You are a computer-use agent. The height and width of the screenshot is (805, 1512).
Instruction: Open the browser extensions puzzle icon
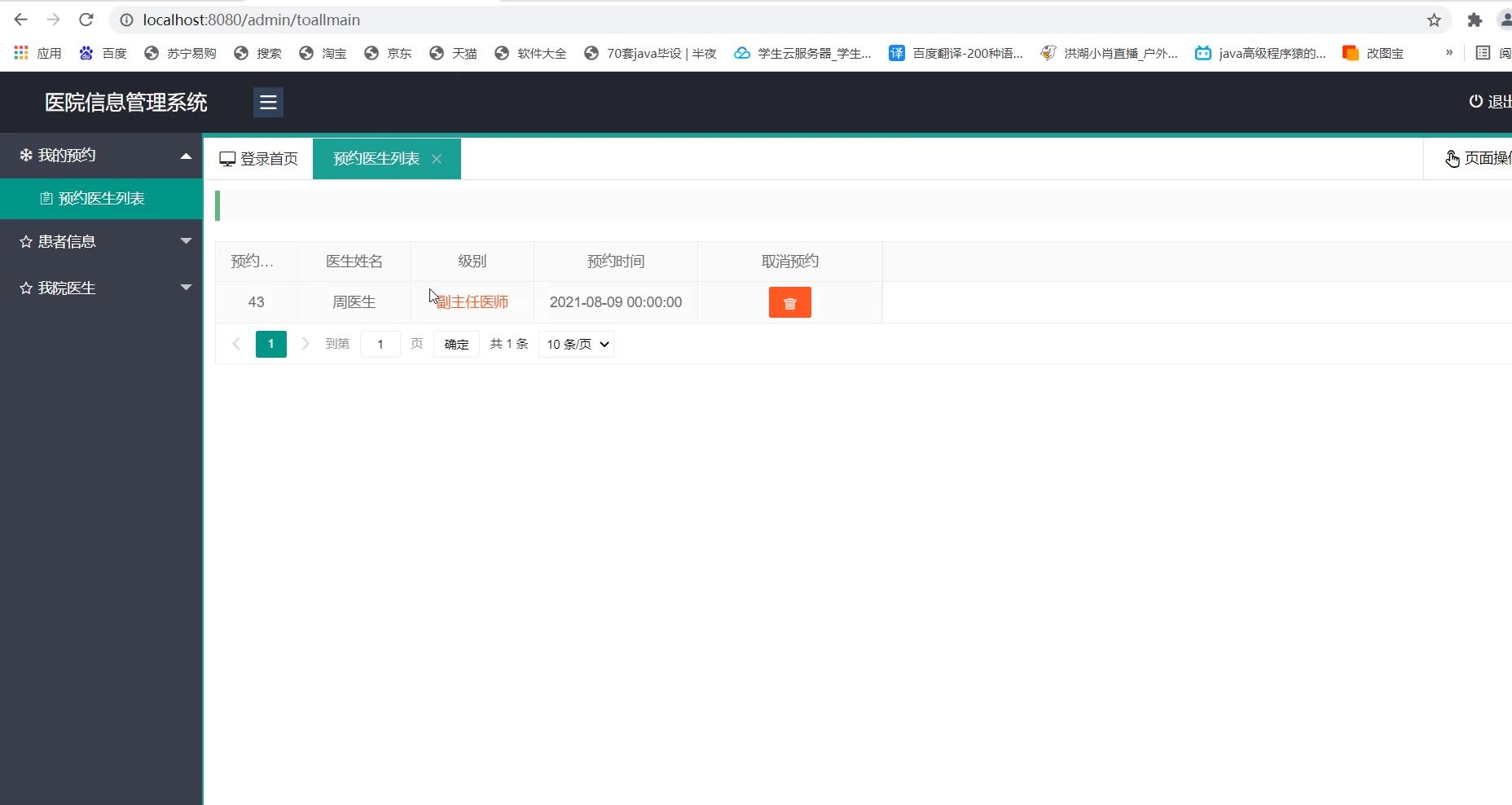coord(1475,20)
